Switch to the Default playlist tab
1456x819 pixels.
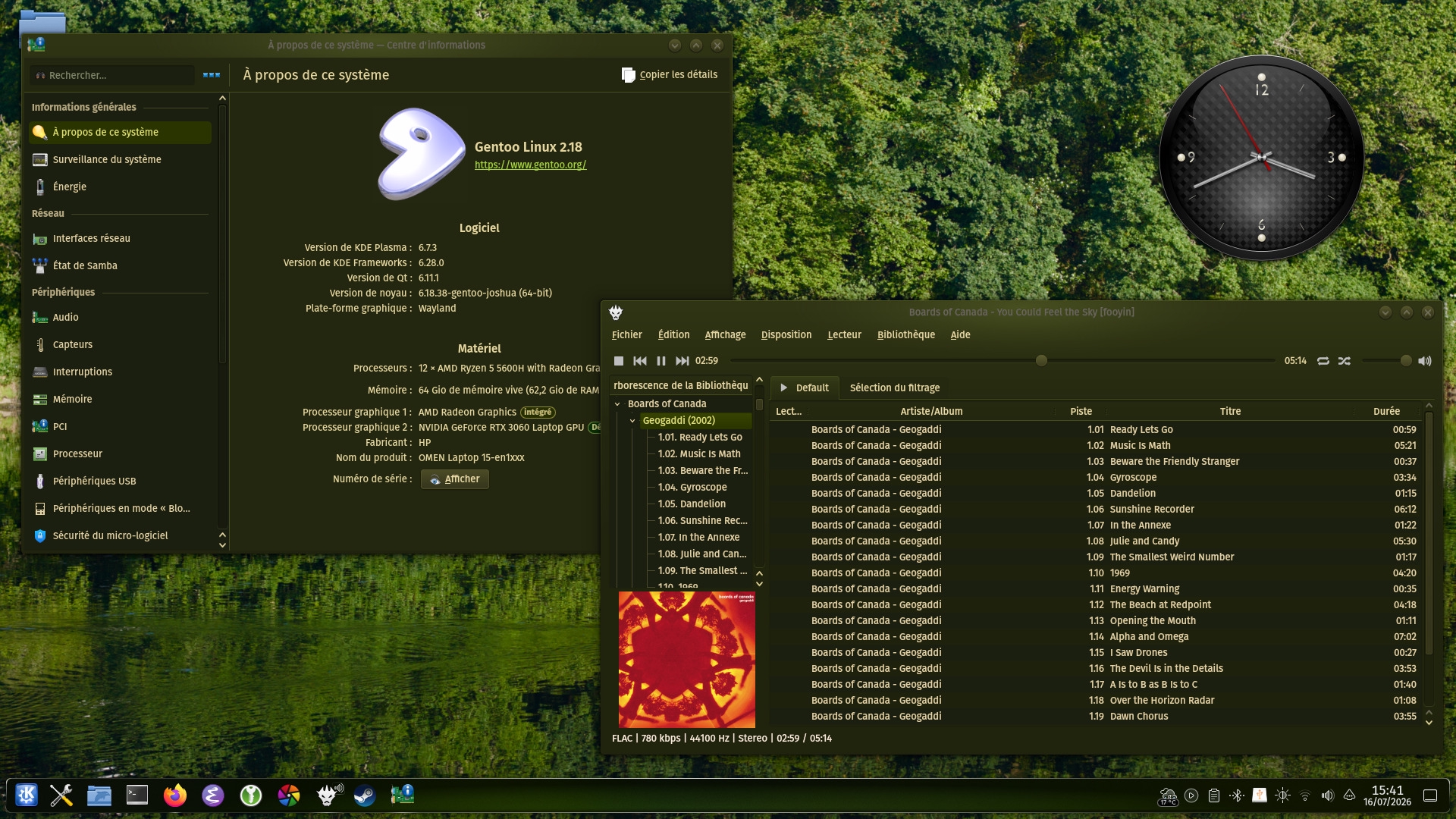coord(805,388)
